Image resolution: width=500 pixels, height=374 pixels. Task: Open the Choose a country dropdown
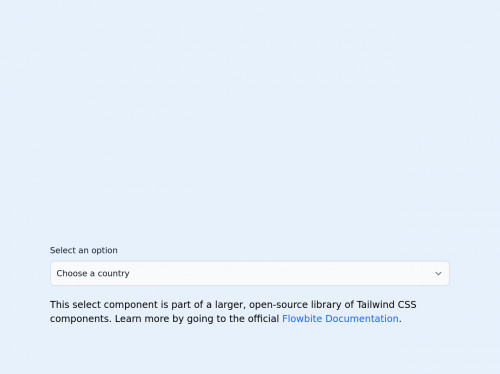(x=250, y=273)
